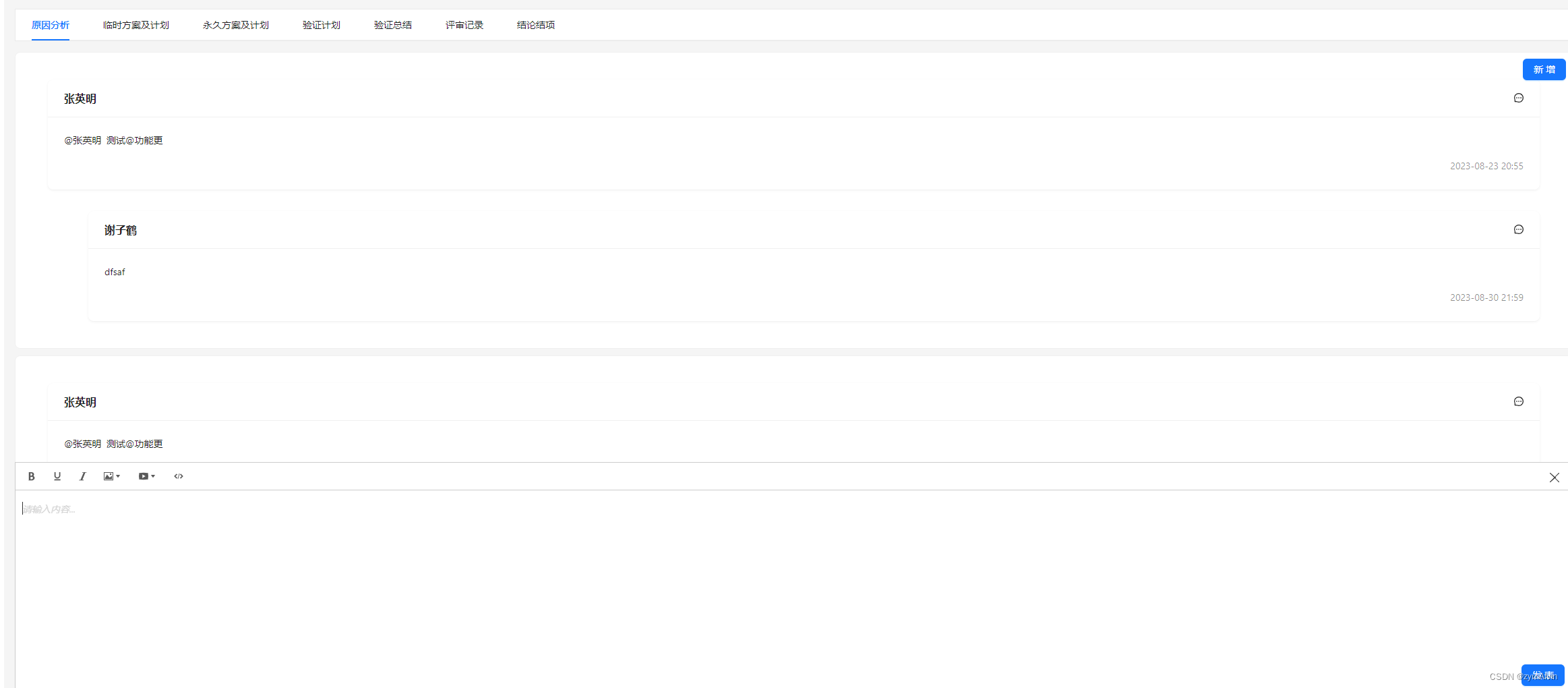
Task: Click the blue submit button at bottom right
Action: pos(1542,675)
